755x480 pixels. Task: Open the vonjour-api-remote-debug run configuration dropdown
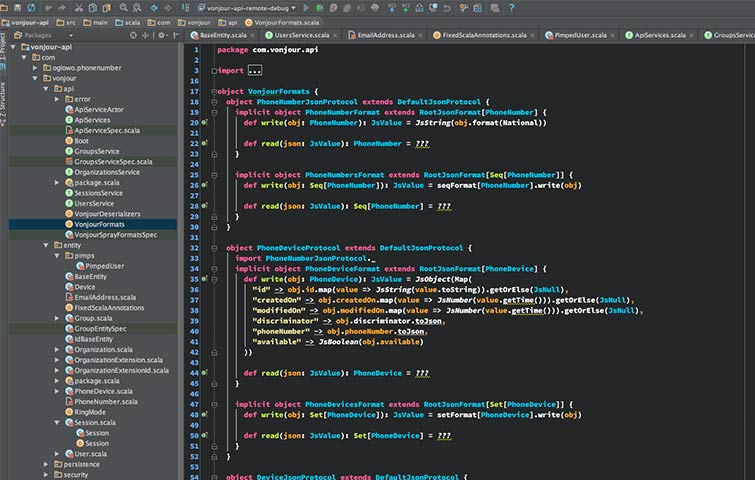tap(247, 8)
